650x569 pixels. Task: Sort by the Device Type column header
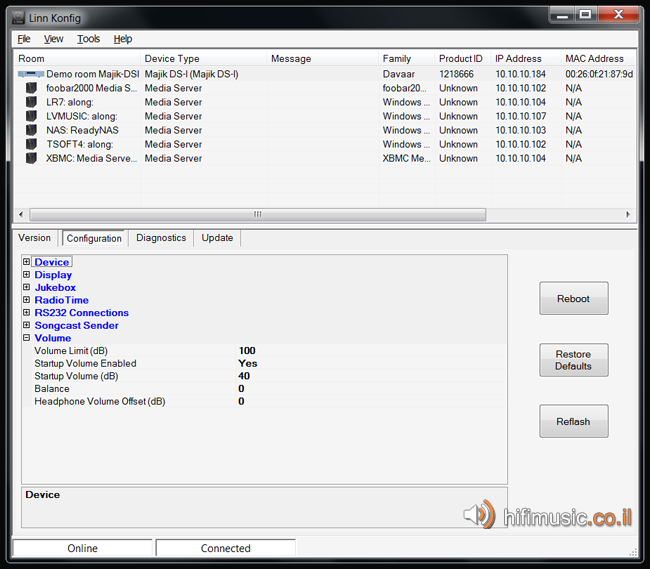(x=204, y=58)
